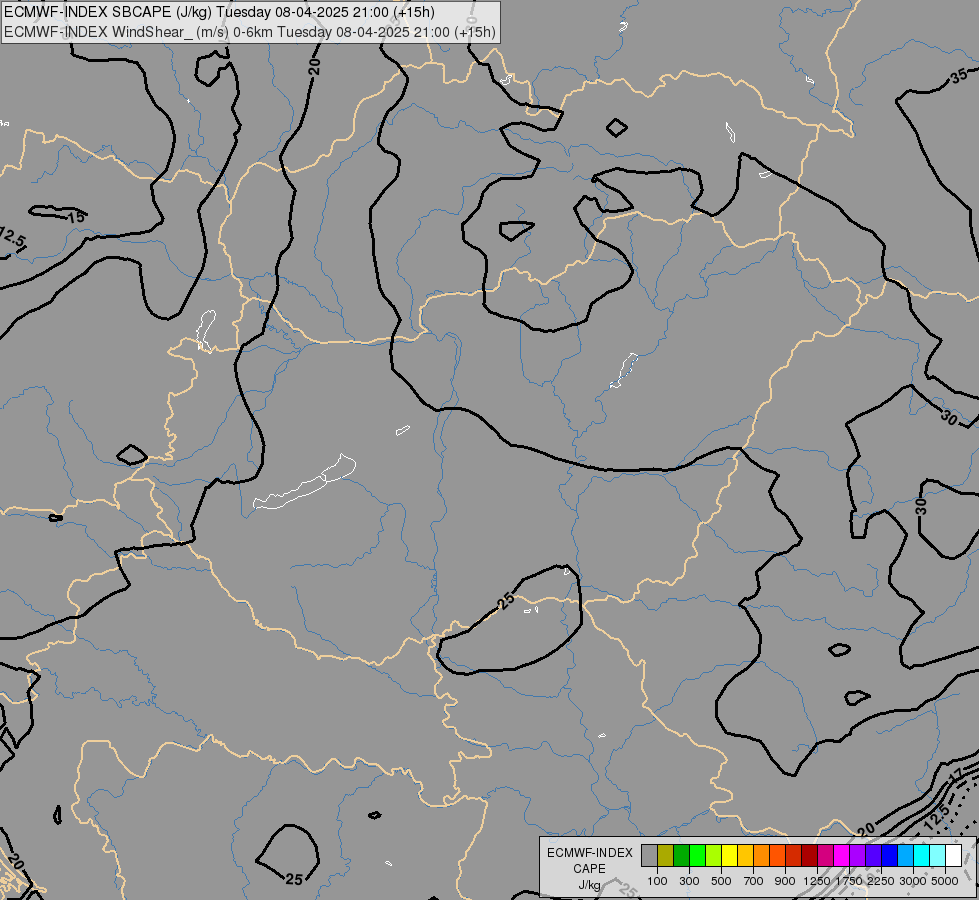Click the ECMWF-INDEX CAPE J/kg legend title
This screenshot has width=979, height=900.
click(x=589, y=869)
